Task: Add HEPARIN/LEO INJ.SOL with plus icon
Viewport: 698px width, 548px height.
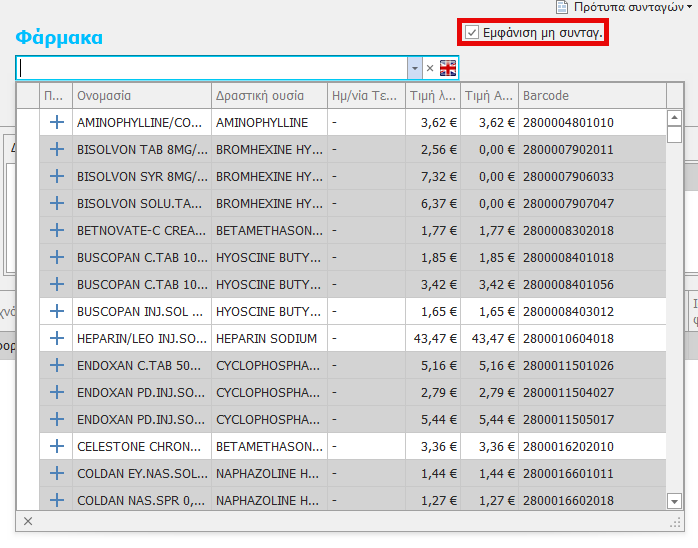Action: 56,339
